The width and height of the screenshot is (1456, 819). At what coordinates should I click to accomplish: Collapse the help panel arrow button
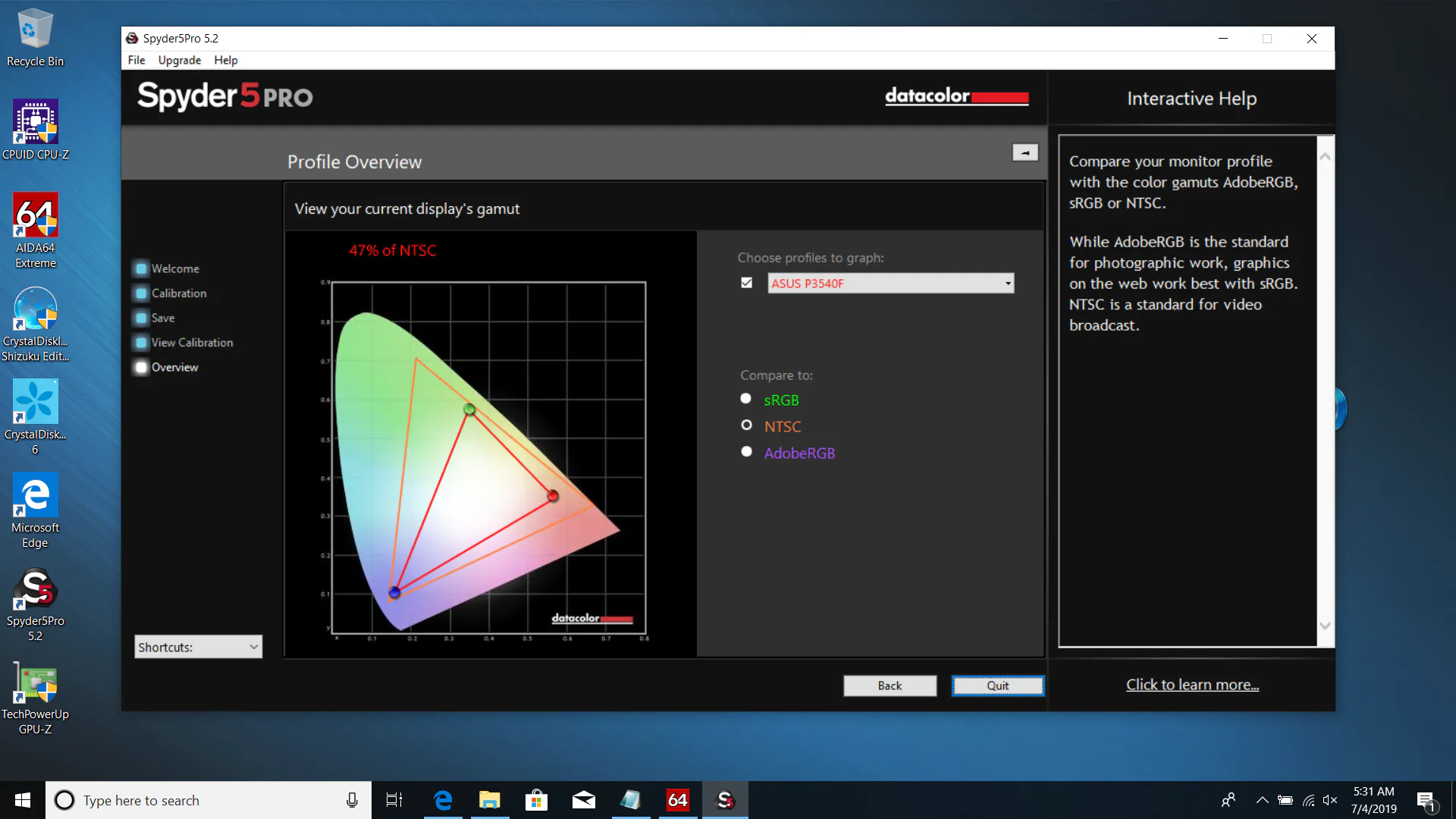click(x=1025, y=152)
